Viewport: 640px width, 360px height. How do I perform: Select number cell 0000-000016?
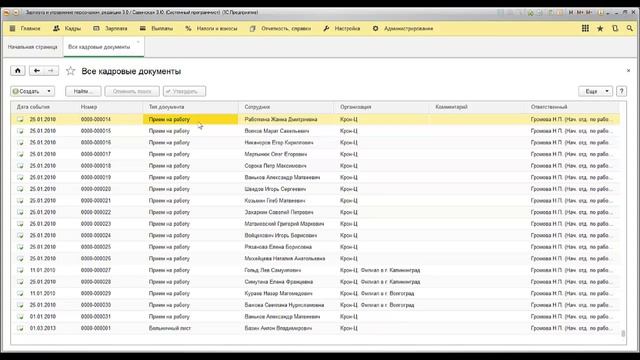pyautogui.click(x=96, y=142)
